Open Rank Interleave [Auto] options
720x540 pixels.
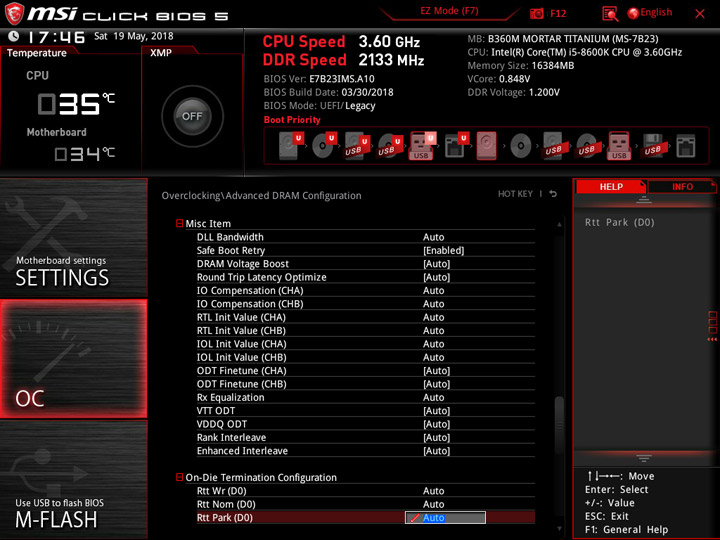coord(437,438)
